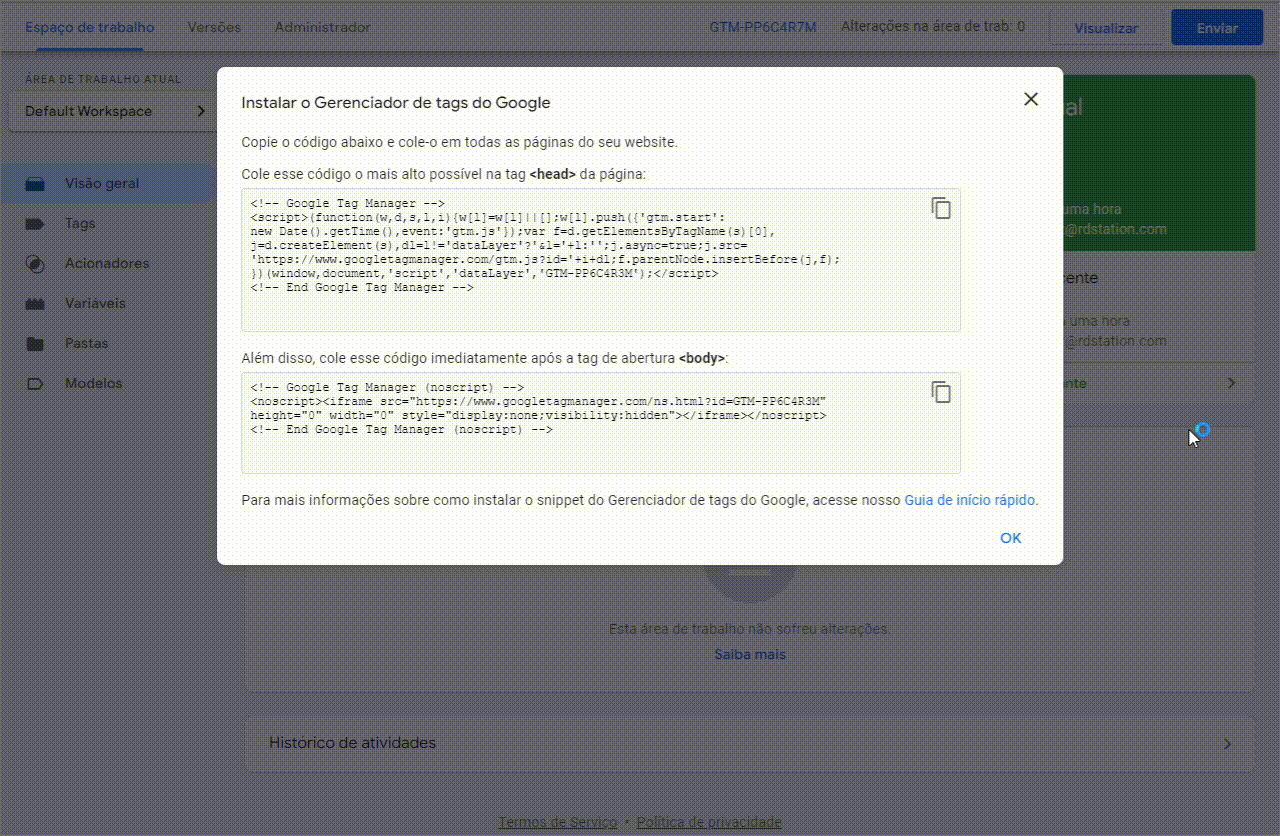This screenshot has width=1280, height=836.
Task: Confirm the dialog with OK
Action: 1010,537
